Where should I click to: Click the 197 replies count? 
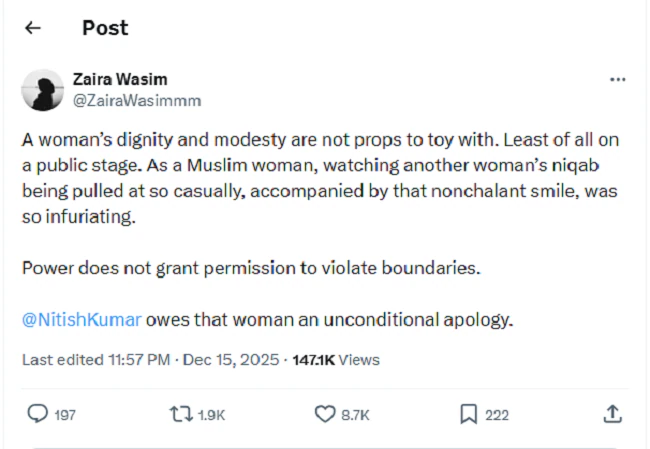point(64,414)
